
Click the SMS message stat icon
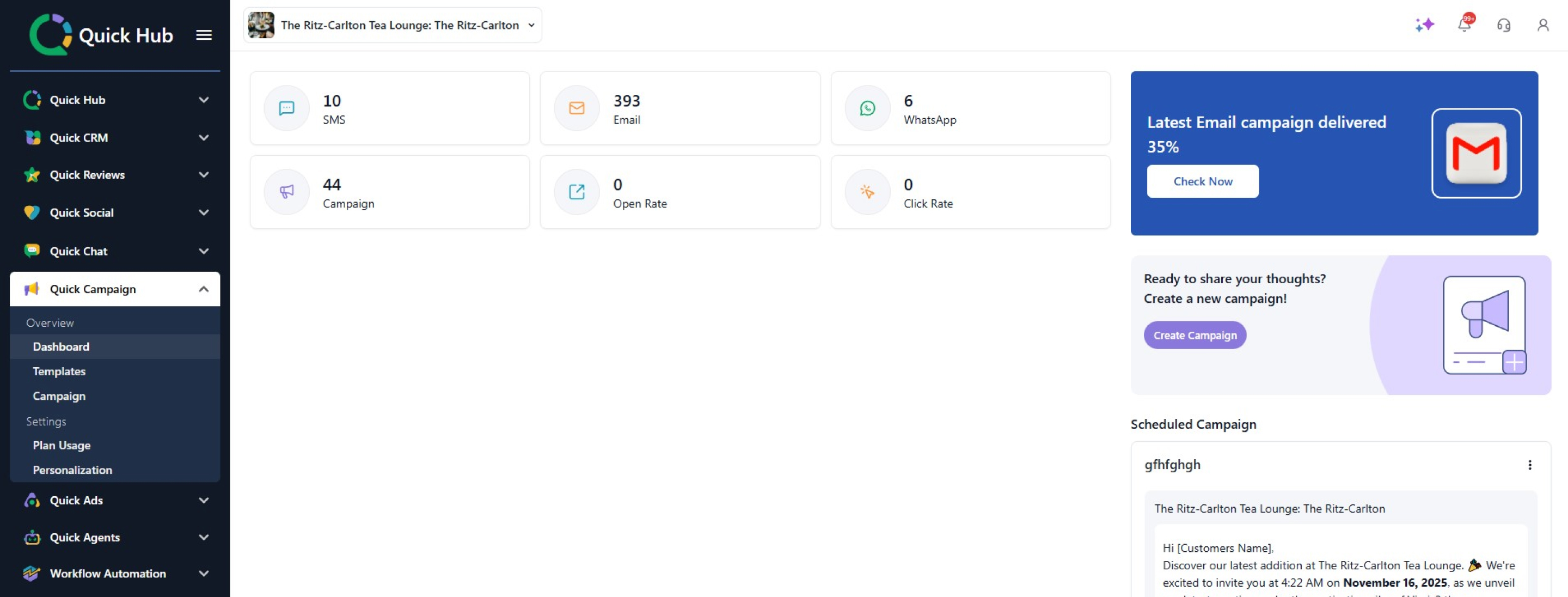tap(286, 108)
